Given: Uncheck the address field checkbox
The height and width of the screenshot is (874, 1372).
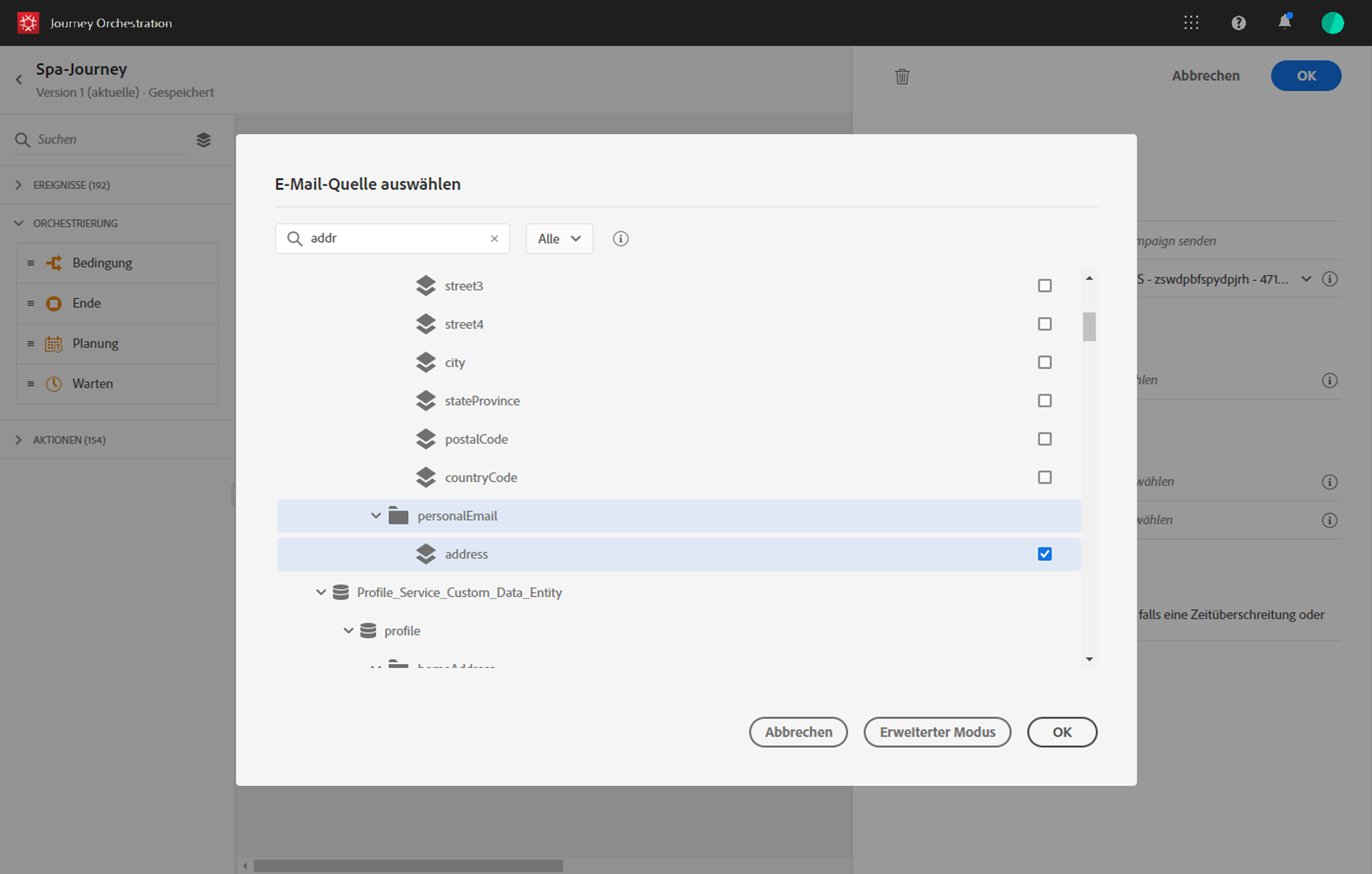Looking at the screenshot, I should tap(1045, 554).
